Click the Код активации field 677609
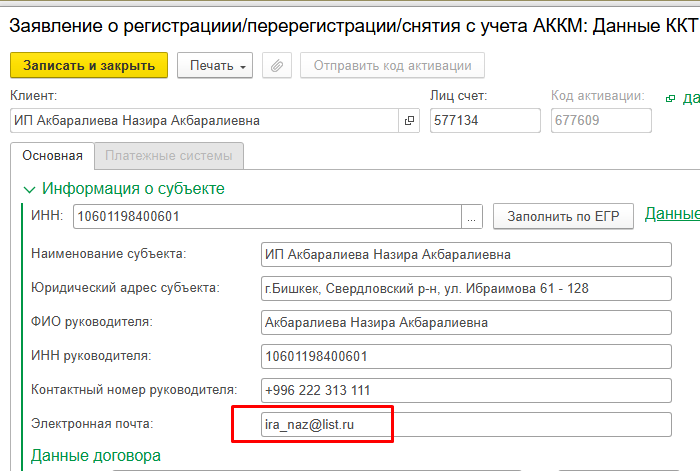This screenshot has height=471, width=700. coord(601,121)
